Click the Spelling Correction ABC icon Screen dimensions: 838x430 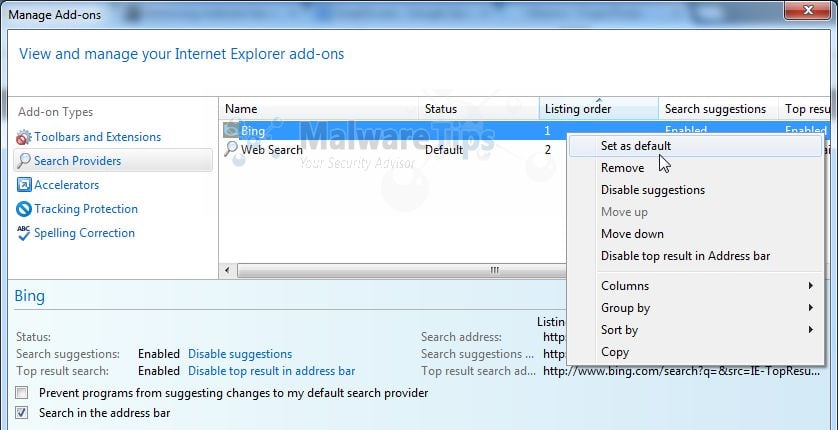point(24,233)
